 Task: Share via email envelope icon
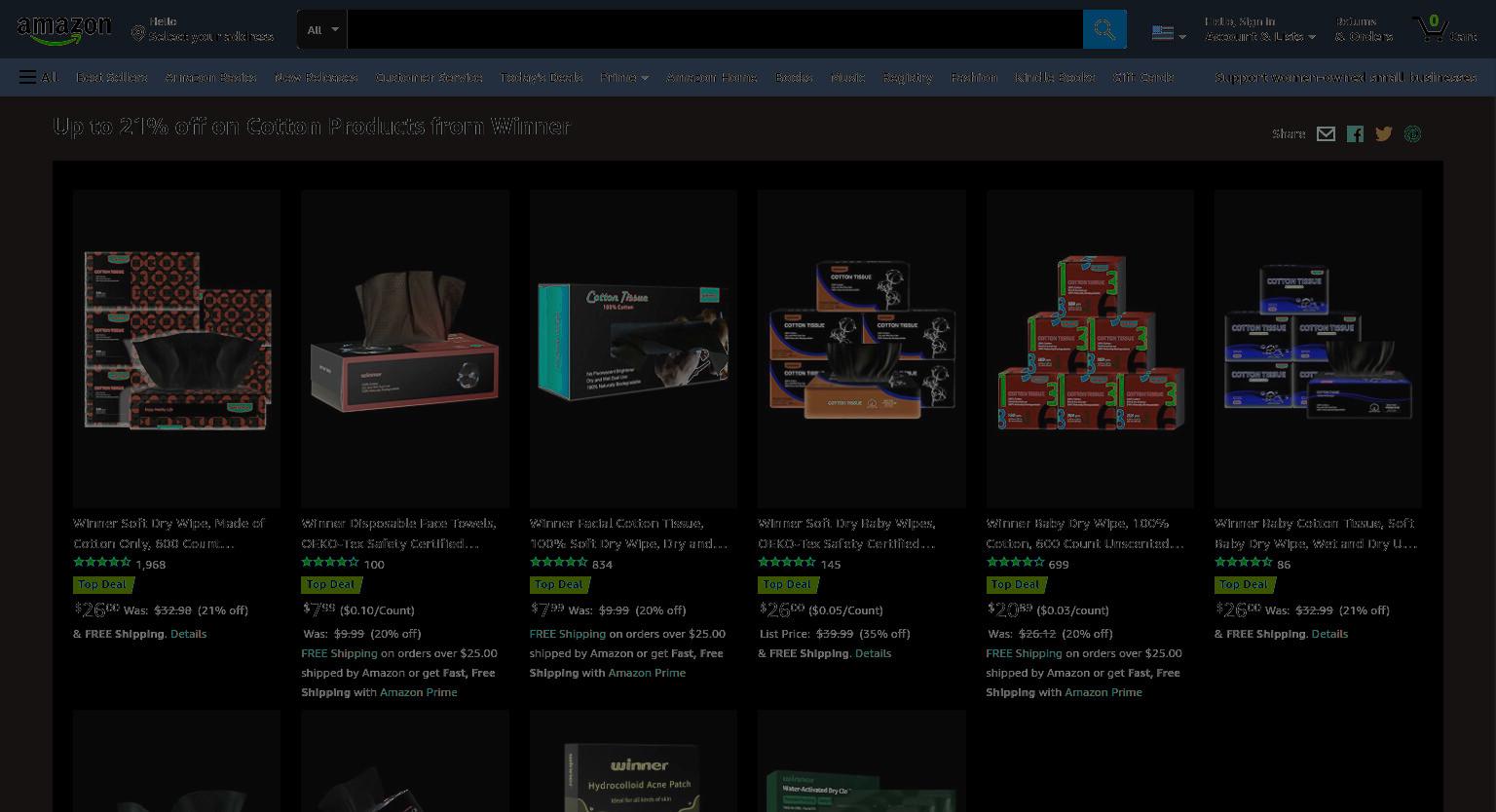point(1326,134)
